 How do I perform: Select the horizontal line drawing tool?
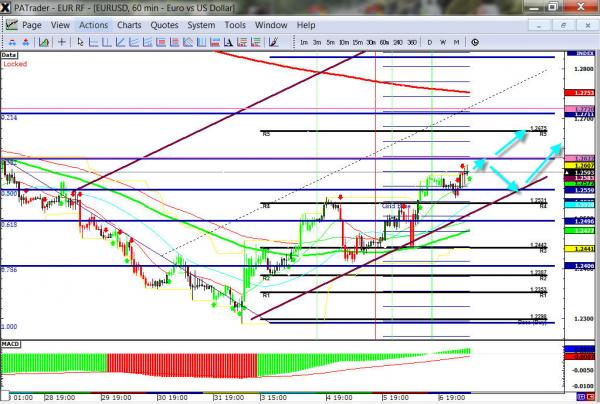pyautogui.click(x=93, y=42)
